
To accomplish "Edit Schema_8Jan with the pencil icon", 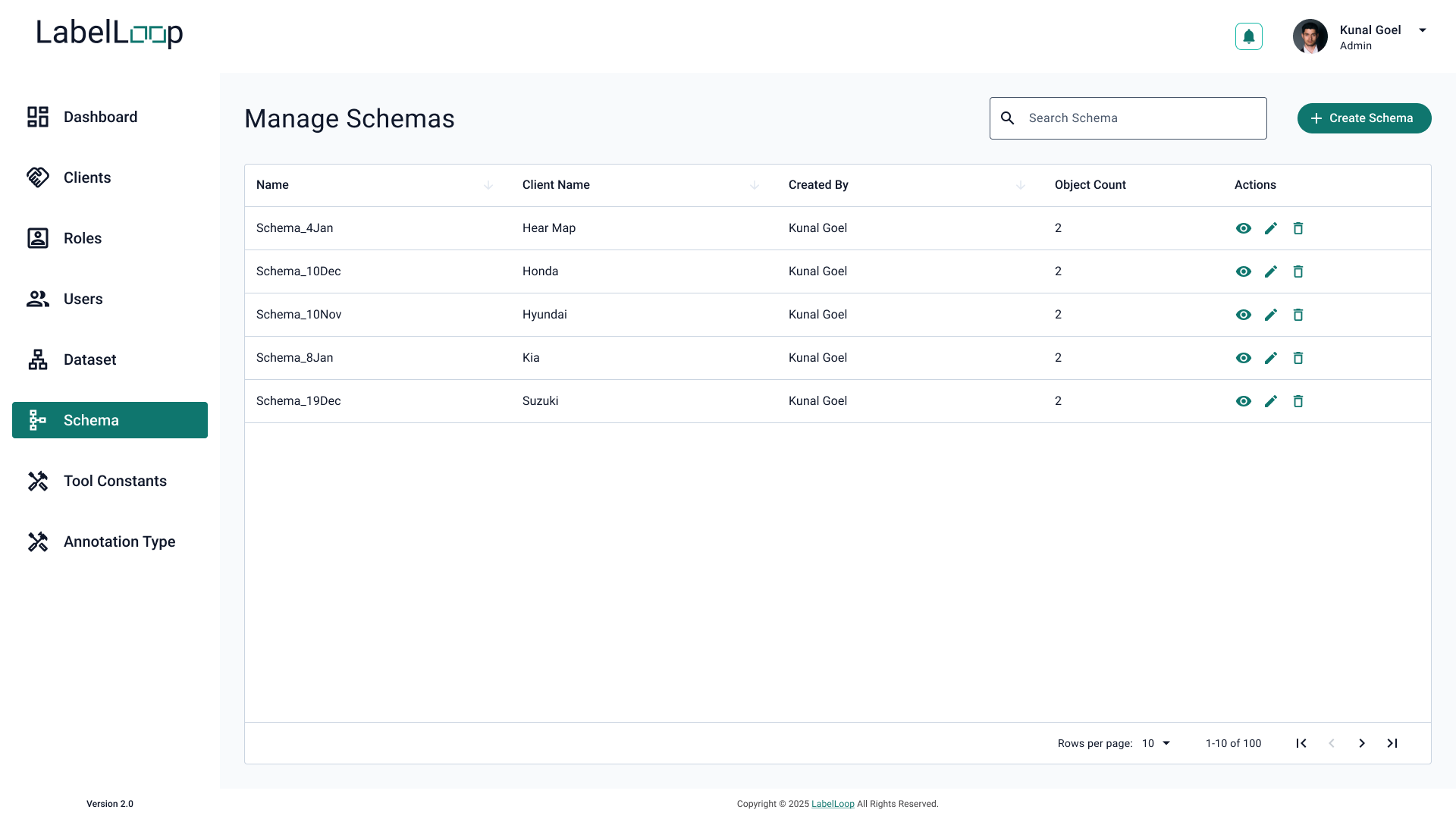I will click(x=1270, y=358).
